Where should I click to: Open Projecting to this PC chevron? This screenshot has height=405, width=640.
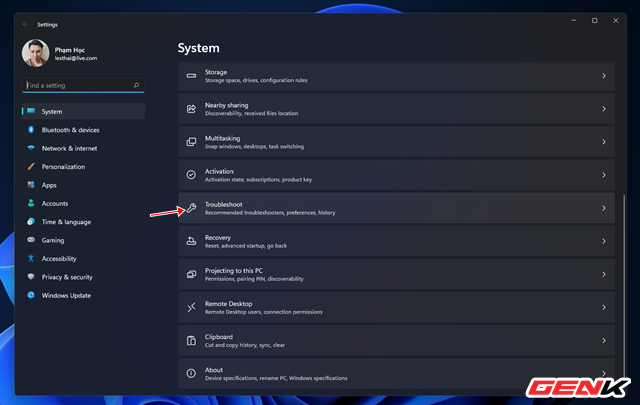point(604,274)
